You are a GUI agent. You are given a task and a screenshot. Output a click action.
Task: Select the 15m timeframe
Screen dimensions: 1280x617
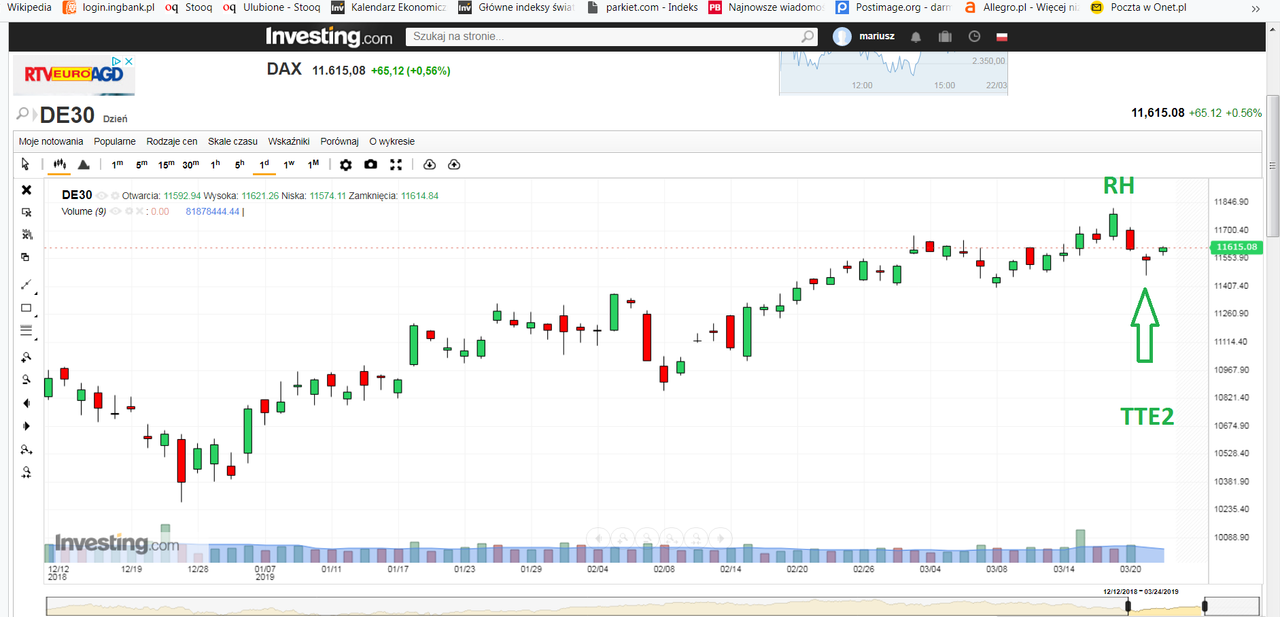[x=166, y=164]
